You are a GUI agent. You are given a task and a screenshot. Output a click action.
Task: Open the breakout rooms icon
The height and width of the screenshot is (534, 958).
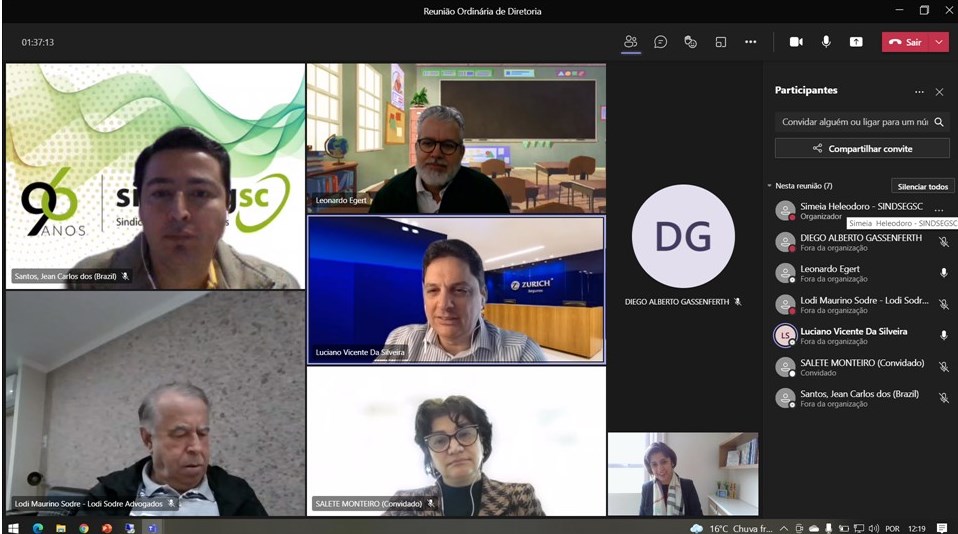(720, 42)
